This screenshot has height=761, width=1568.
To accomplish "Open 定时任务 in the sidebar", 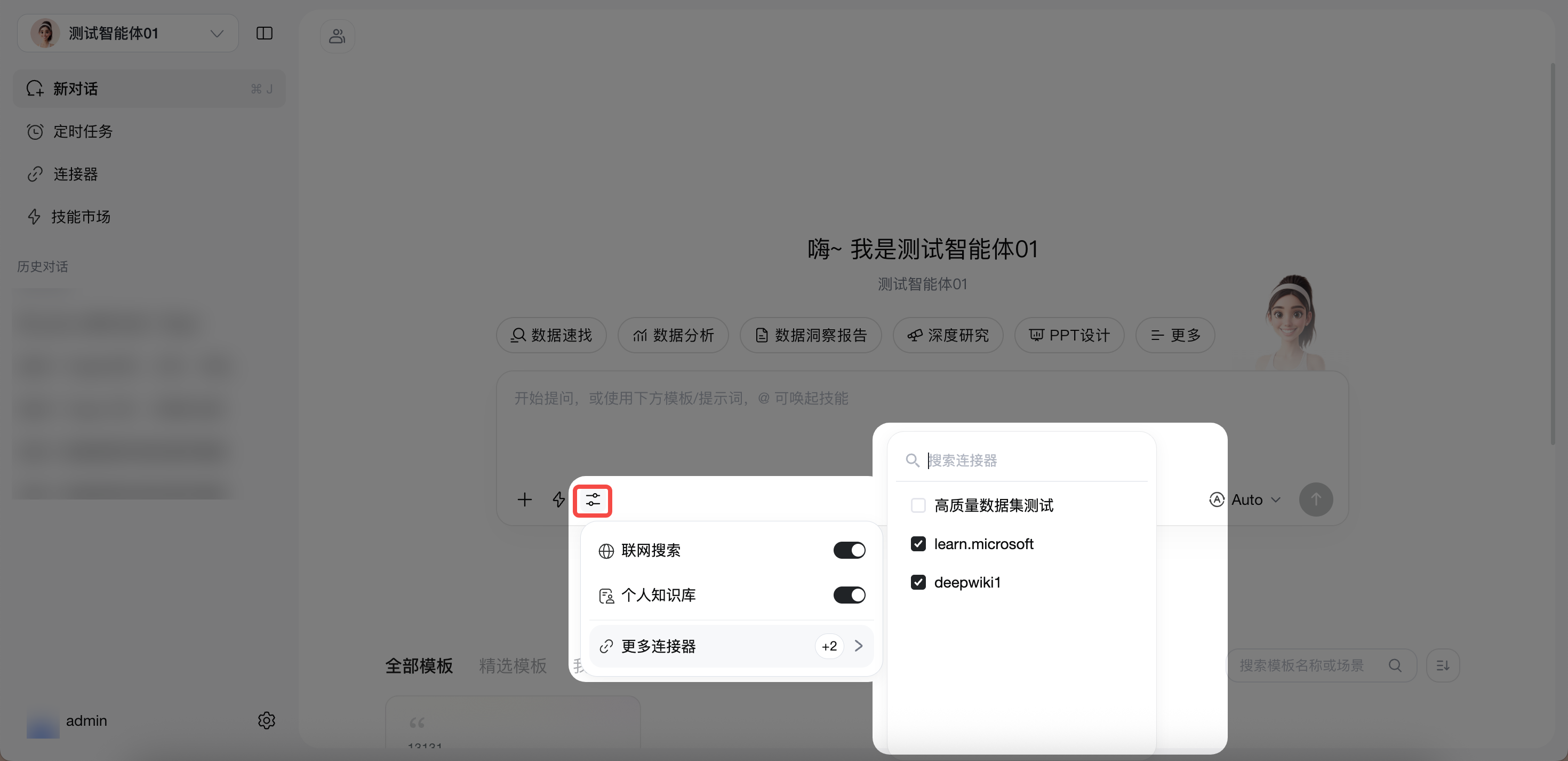I will (x=149, y=131).
